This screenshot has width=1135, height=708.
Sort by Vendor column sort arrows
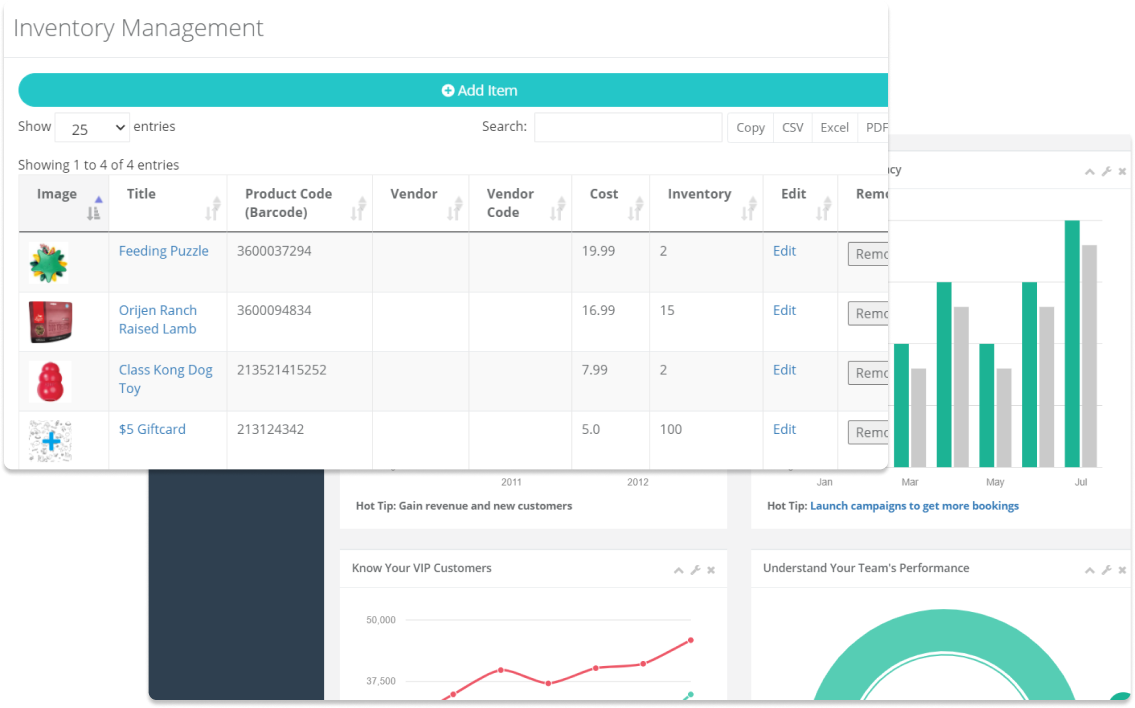[x=455, y=208]
